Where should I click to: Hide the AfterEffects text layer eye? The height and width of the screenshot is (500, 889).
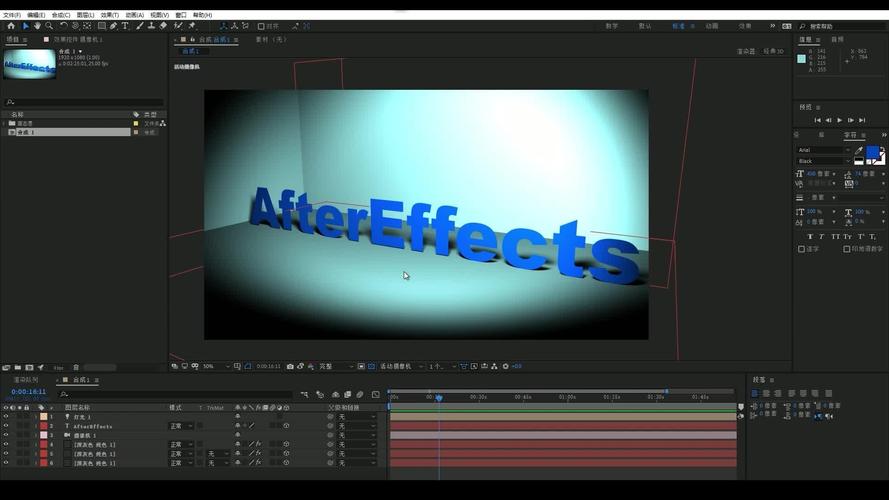6,426
